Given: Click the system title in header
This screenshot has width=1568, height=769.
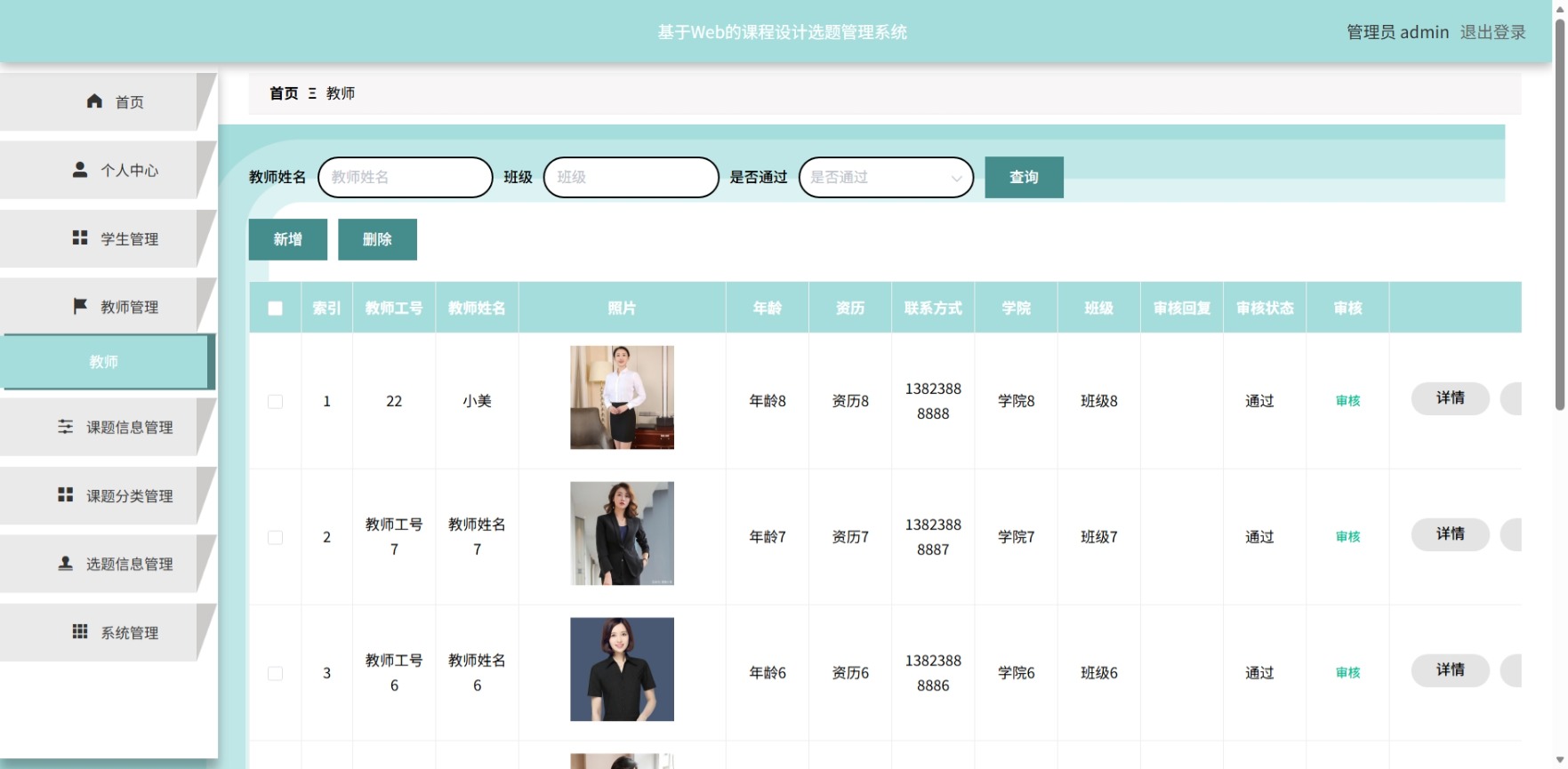Looking at the screenshot, I should [783, 32].
